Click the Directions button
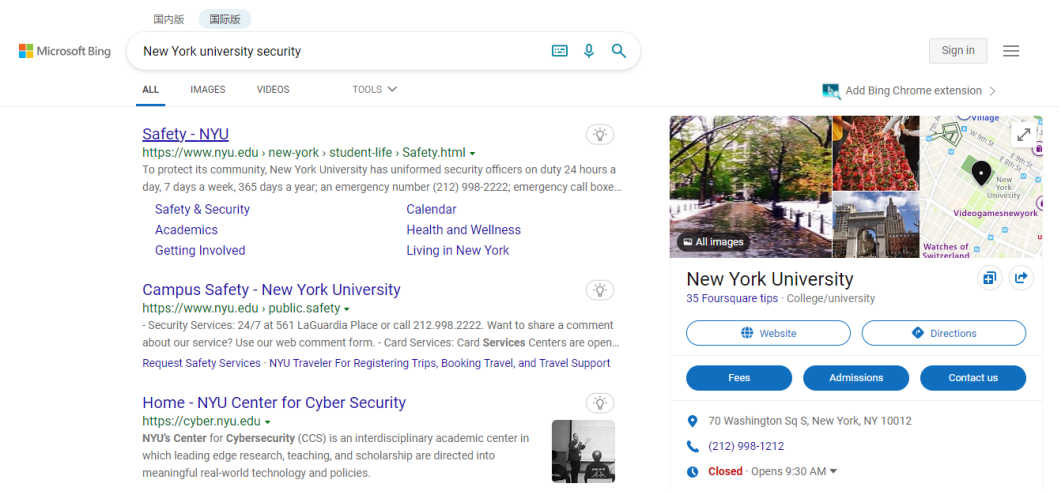This screenshot has width=1062, height=493. [943, 333]
